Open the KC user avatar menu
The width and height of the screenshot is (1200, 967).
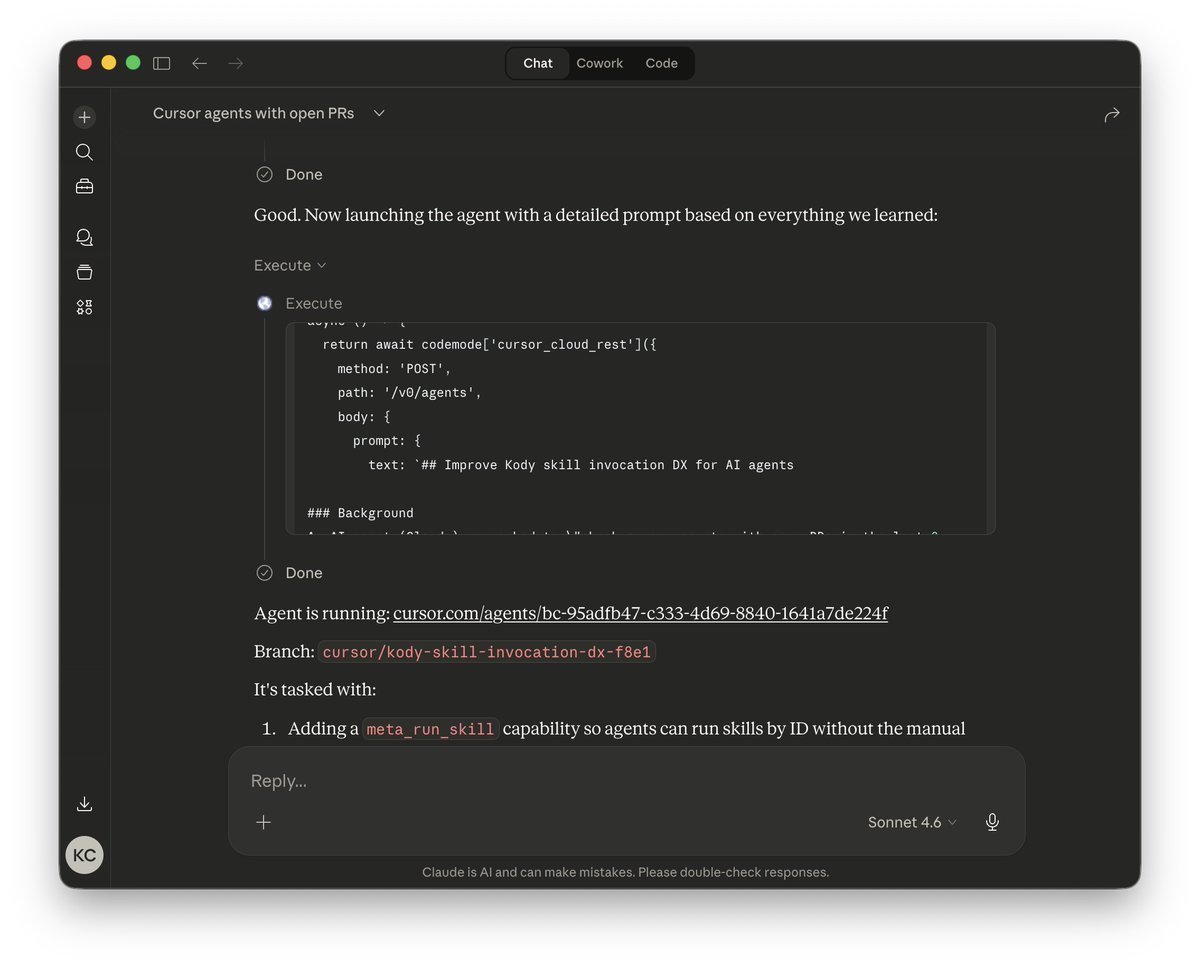(x=84, y=855)
